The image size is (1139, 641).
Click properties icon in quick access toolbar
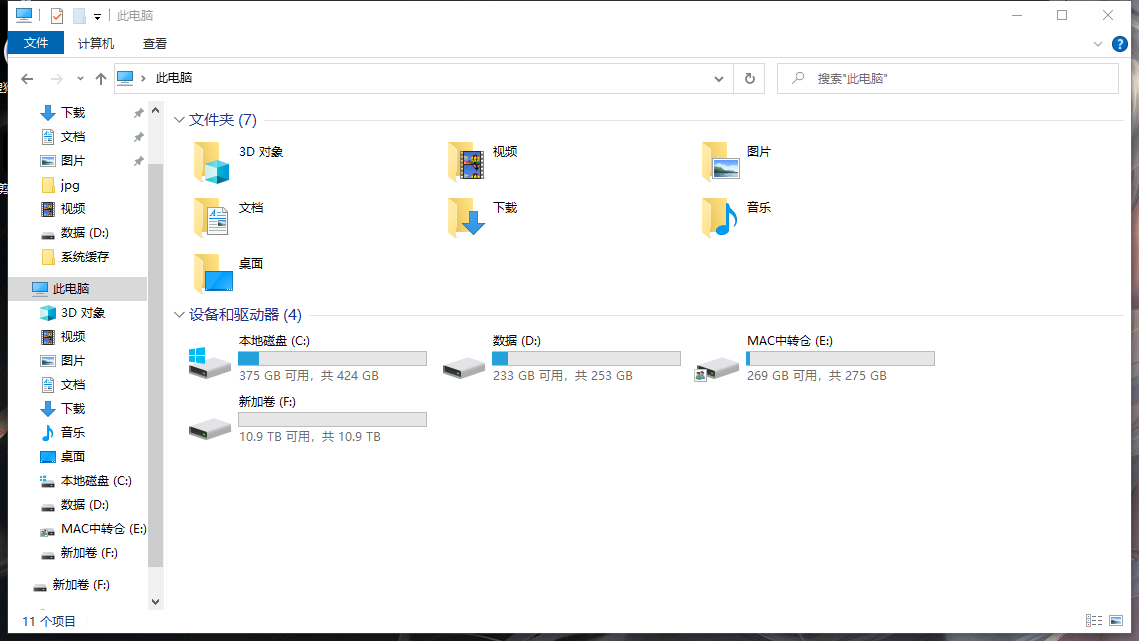(57, 15)
